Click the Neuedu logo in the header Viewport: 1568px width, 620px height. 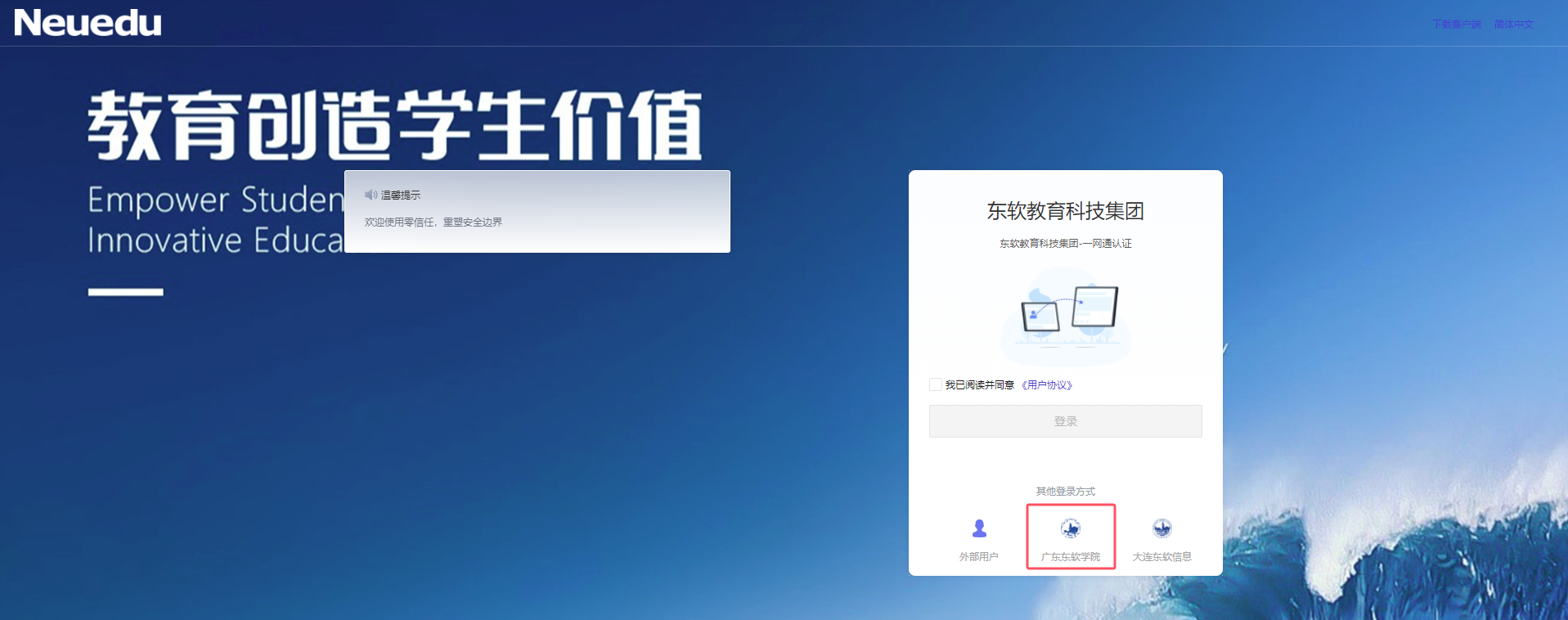coord(88,23)
